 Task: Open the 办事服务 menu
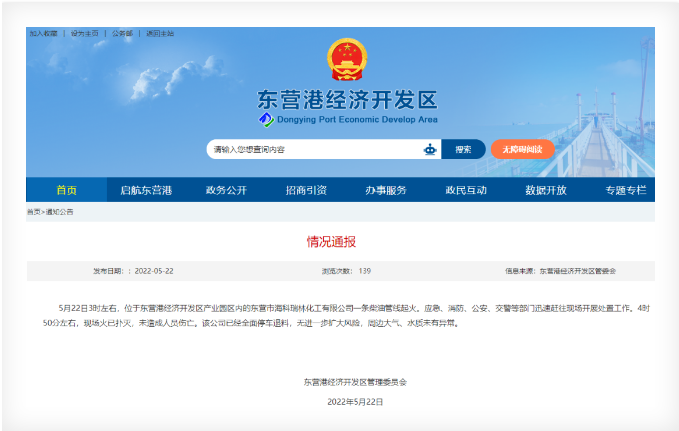[386, 190]
